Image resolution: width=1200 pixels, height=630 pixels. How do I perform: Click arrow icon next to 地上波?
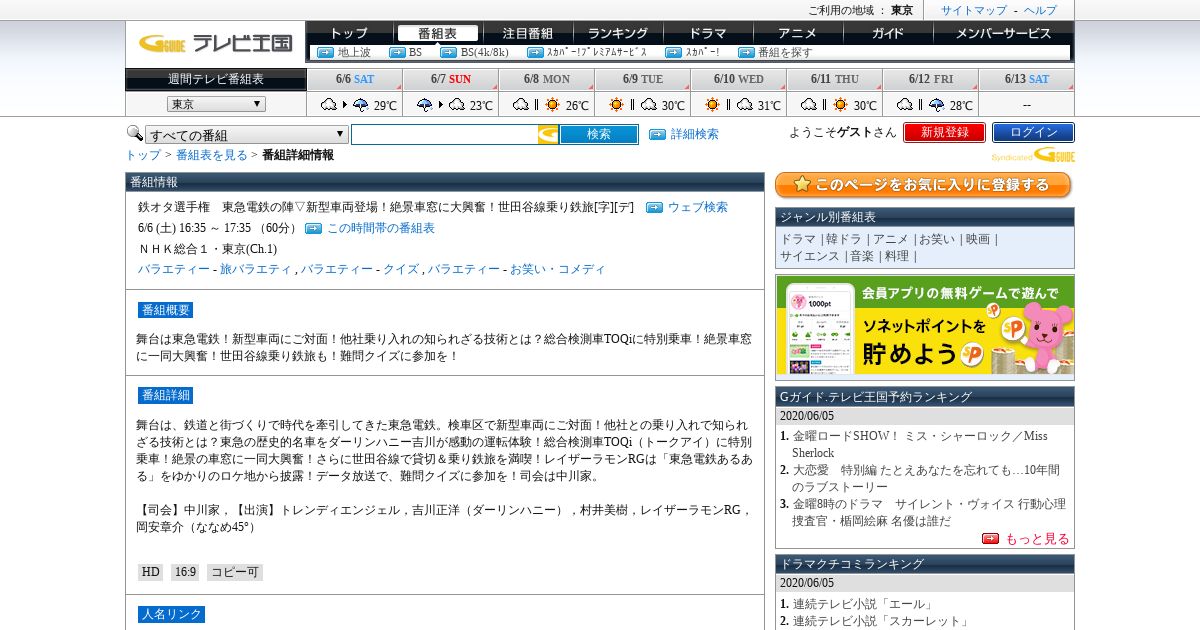click(325, 52)
